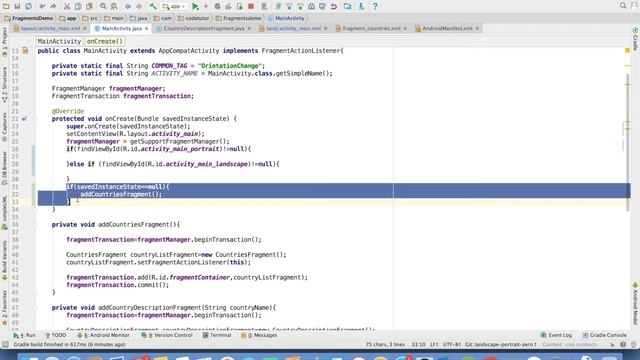Viewport: 640px width, 360px height.
Task: Toggle tool window buttons at bottom-left corner
Action: tap(5, 344)
